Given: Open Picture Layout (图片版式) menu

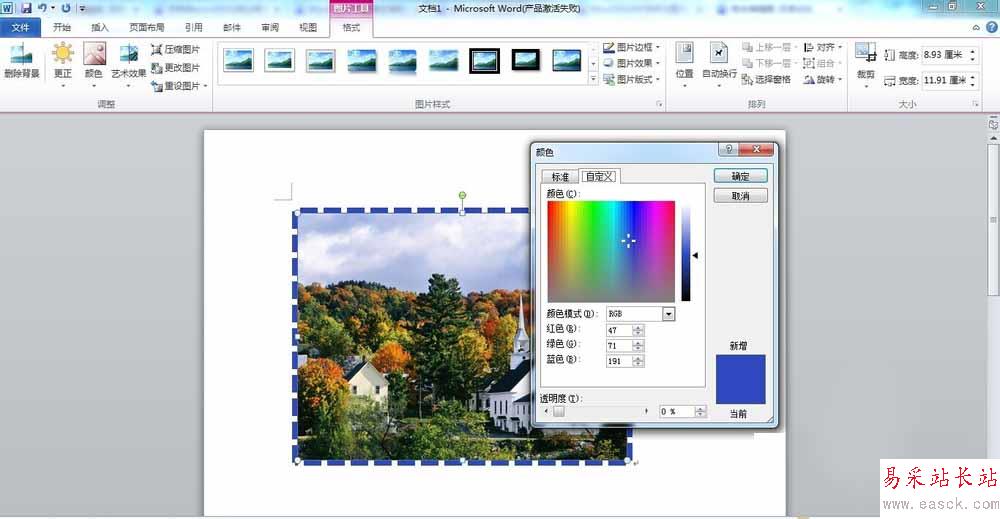Looking at the screenshot, I should tap(631, 79).
